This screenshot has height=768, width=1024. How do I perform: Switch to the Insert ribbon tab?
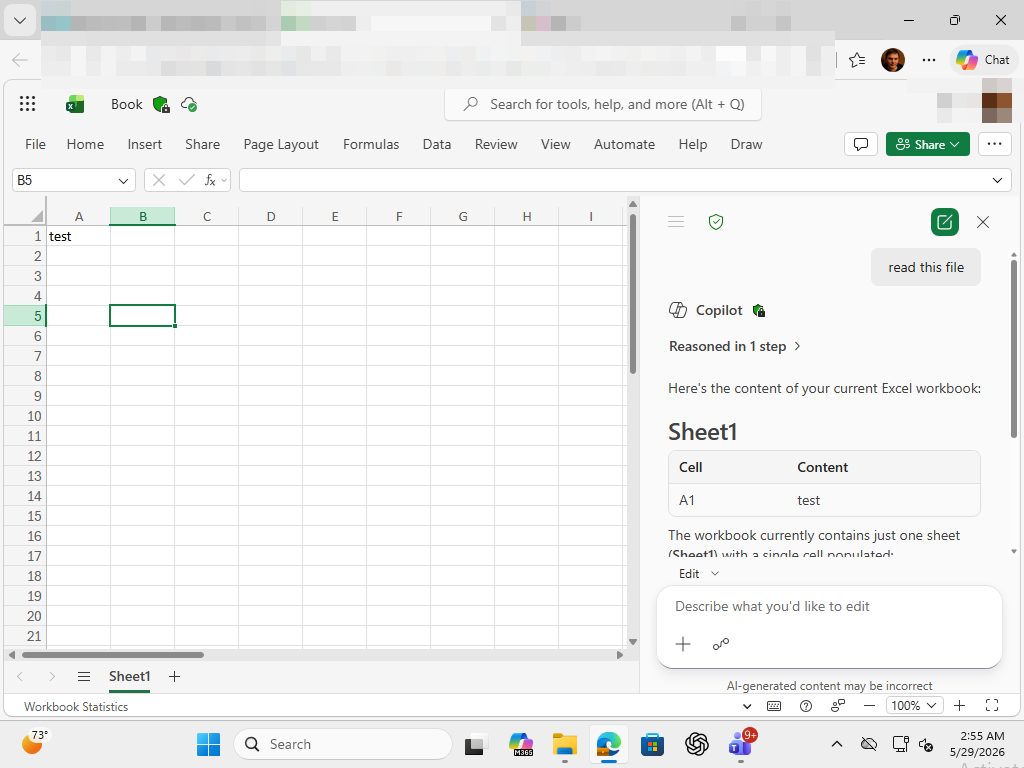144,144
